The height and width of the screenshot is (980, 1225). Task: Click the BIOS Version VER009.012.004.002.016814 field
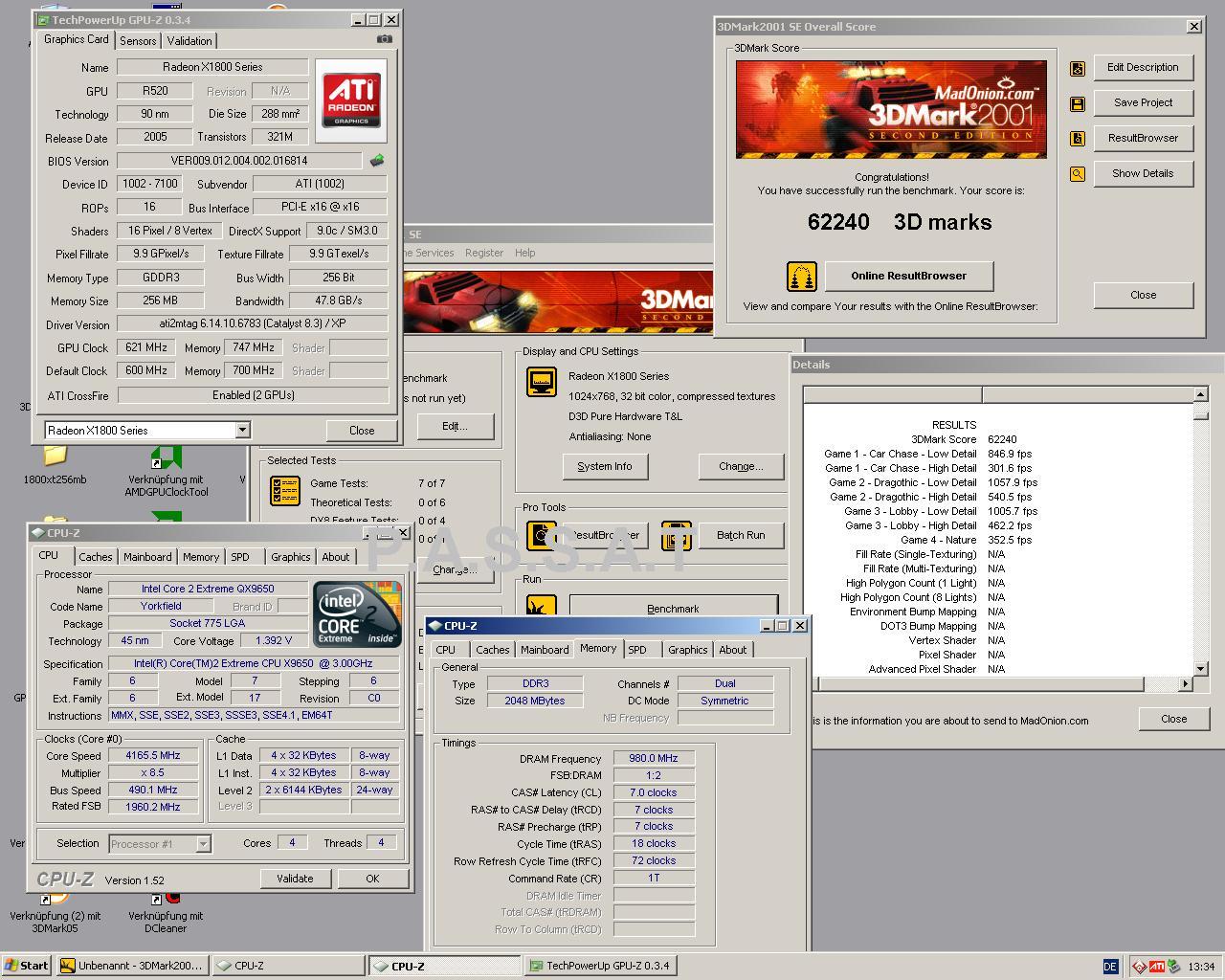239,162
